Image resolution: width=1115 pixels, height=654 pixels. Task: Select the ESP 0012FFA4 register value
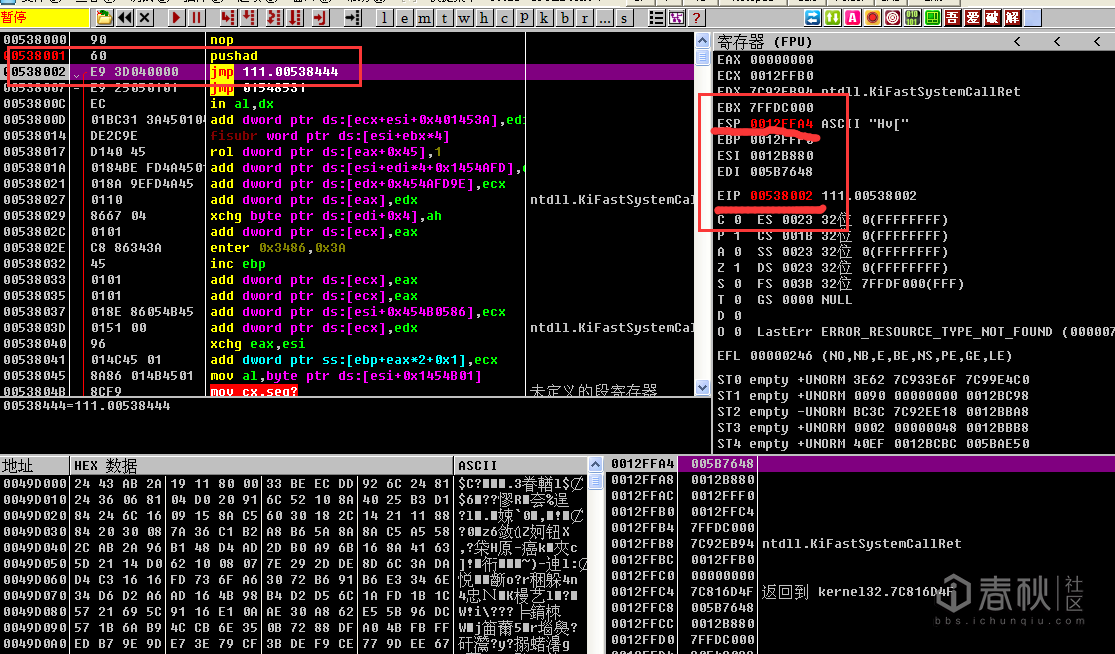coord(781,124)
